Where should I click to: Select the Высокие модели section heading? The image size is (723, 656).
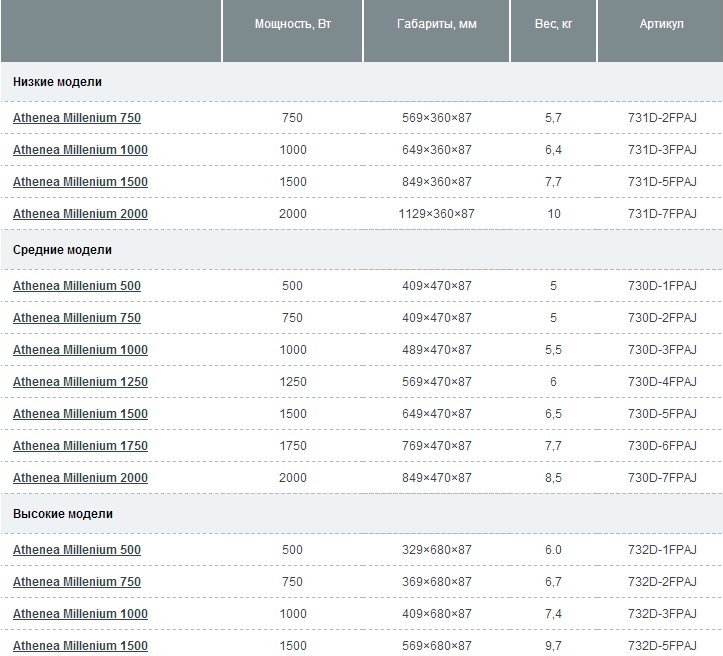(x=63, y=514)
